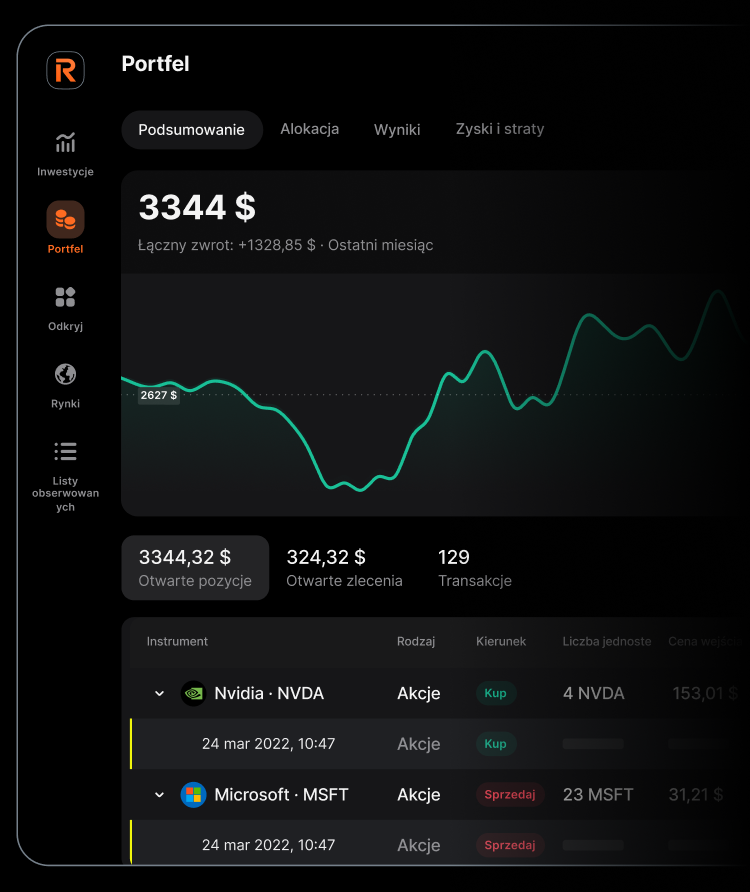Open Inwestycje chart icon in sidebar
This screenshot has width=750, height=892.
click(x=65, y=142)
